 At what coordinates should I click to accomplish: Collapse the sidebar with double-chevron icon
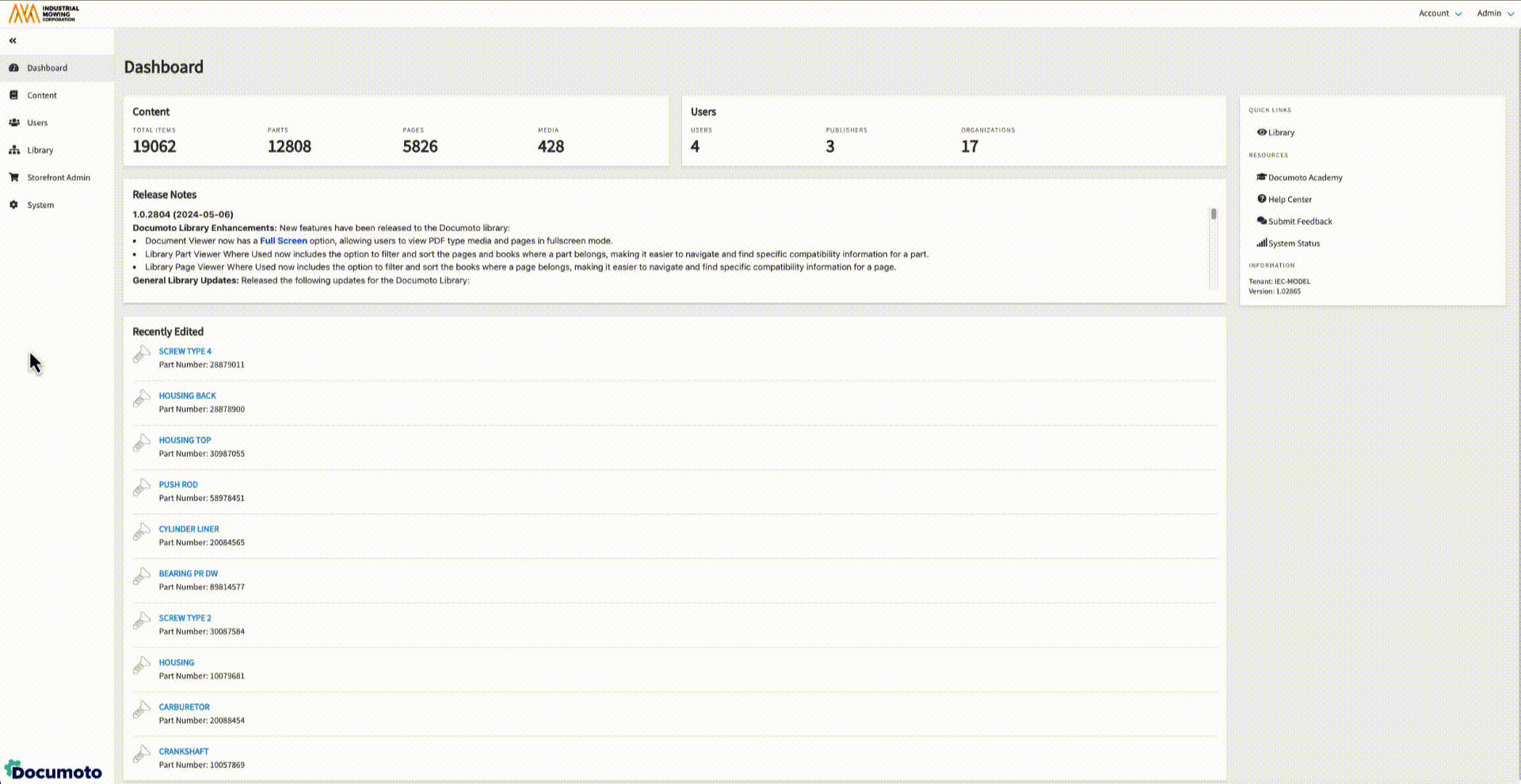click(13, 40)
